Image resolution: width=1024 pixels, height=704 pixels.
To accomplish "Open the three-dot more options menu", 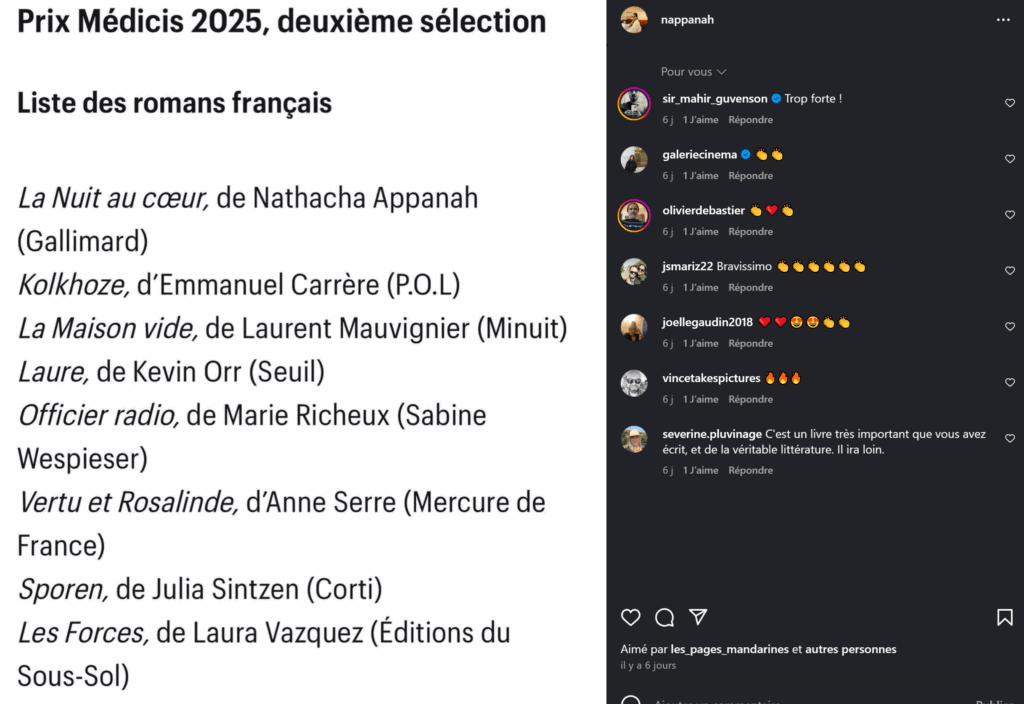I will (x=1003, y=20).
